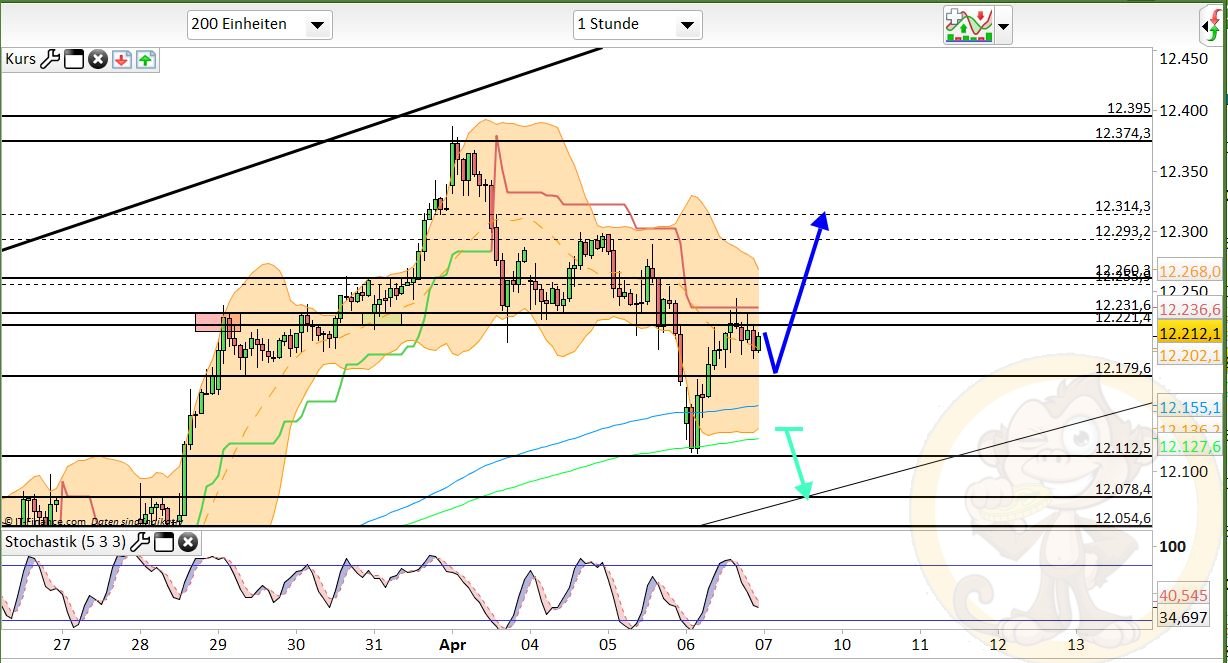Move the Kurs panel up with green arrow
1228x663 pixels.
click(145, 60)
